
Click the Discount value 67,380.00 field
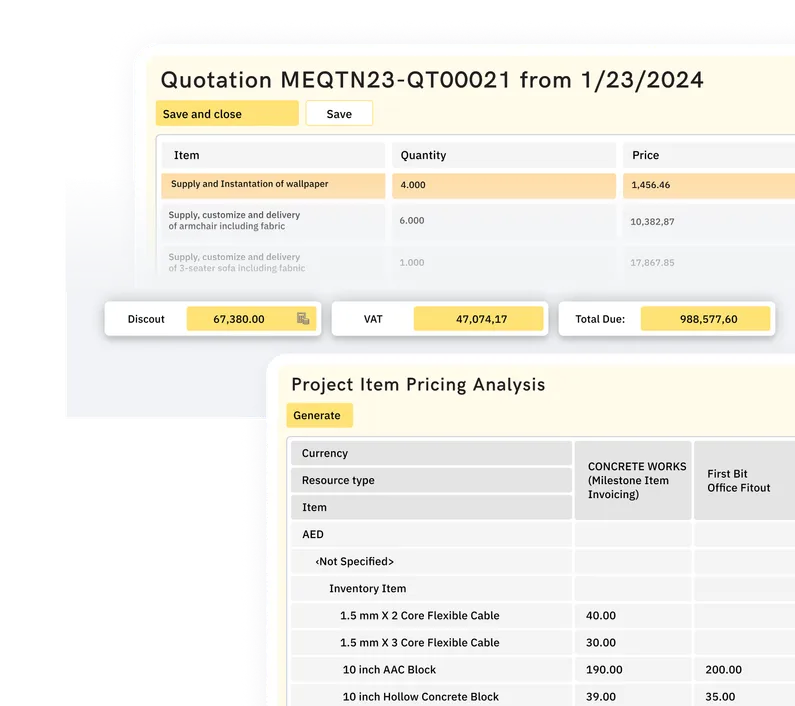251,319
